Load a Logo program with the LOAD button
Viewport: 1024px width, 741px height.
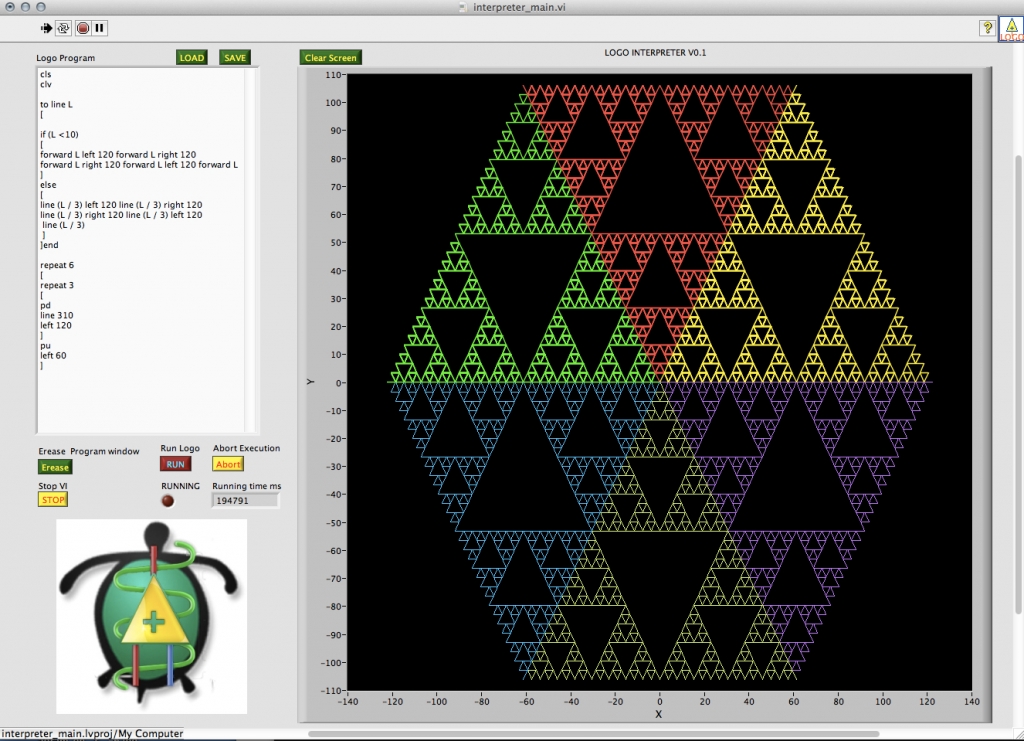coord(191,58)
